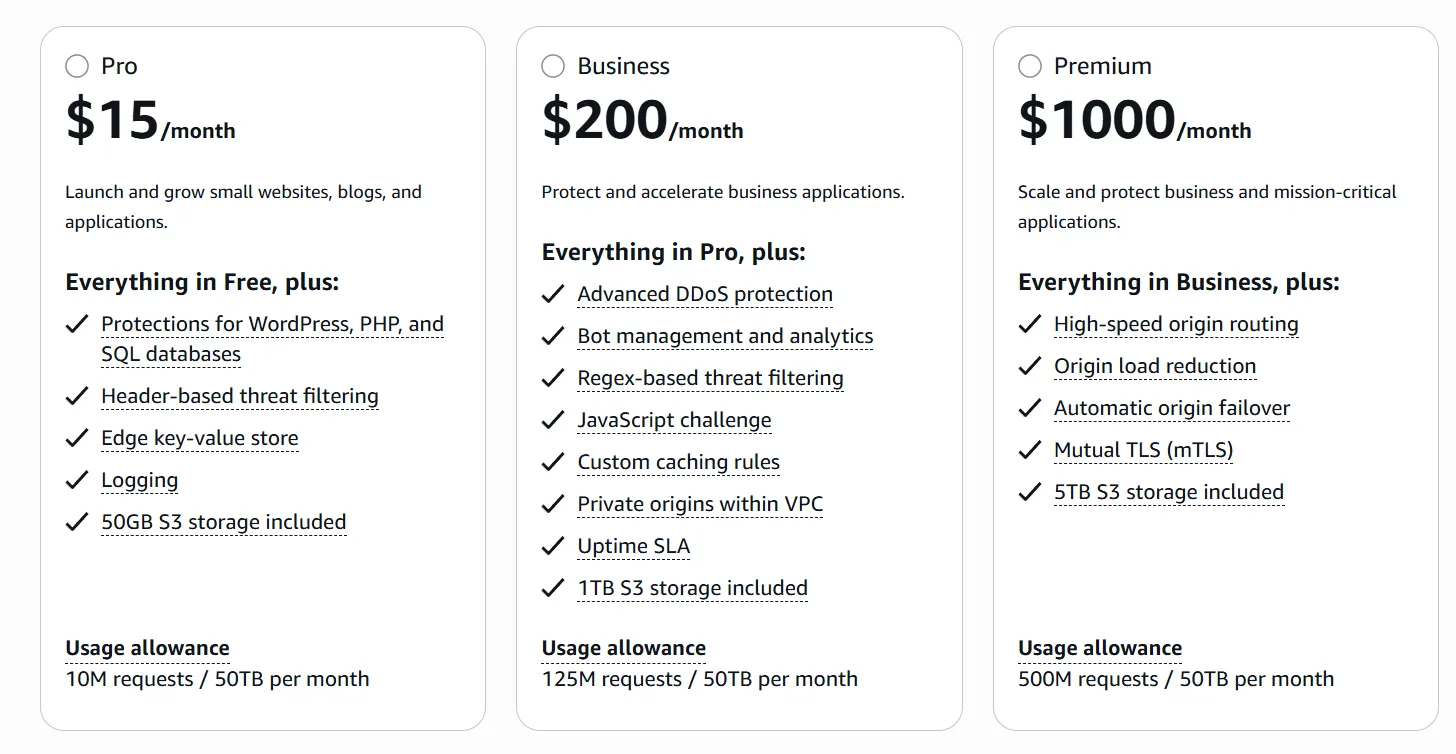1456x754 pixels.
Task: Open the JavaScript challenge feature link
Action: (x=674, y=420)
